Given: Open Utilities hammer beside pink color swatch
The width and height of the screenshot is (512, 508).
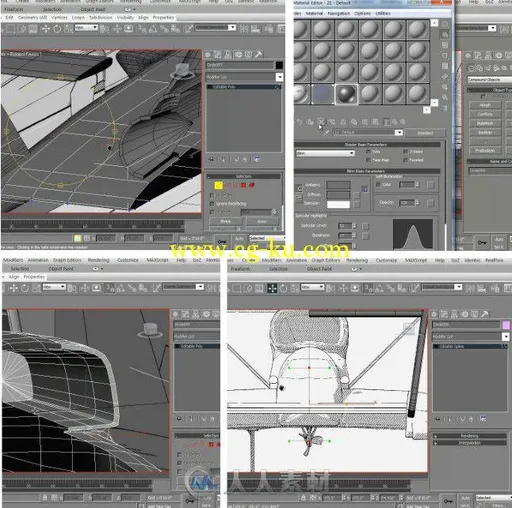Looking at the screenshot, I should [x=485, y=314].
